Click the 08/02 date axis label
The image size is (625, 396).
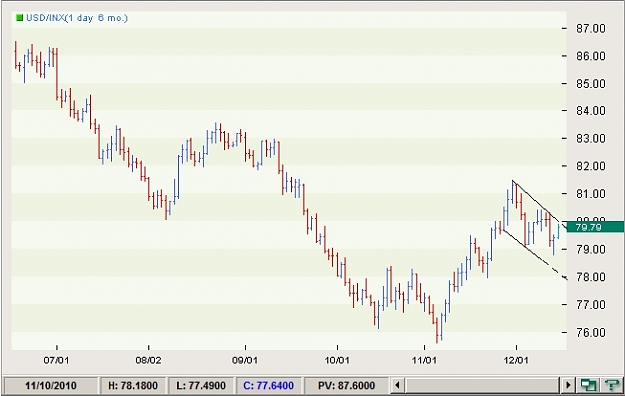pos(148,361)
